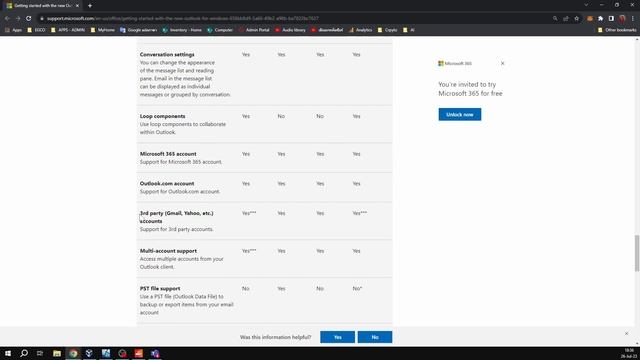
Task: Toggle the Chrome side panel icon
Action: pyautogui.click(x=611, y=18)
